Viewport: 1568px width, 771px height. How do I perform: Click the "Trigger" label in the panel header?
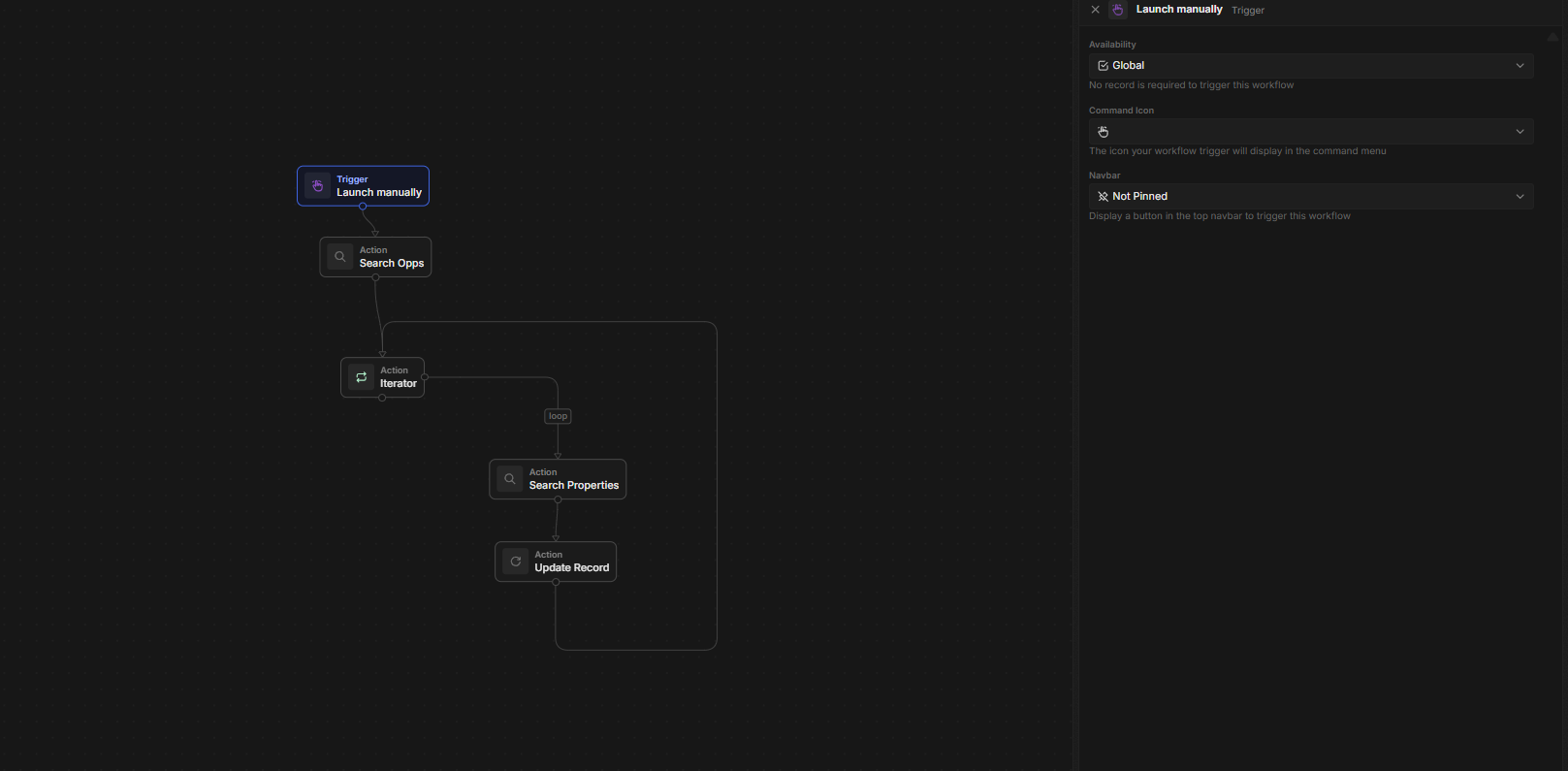pos(1248,11)
